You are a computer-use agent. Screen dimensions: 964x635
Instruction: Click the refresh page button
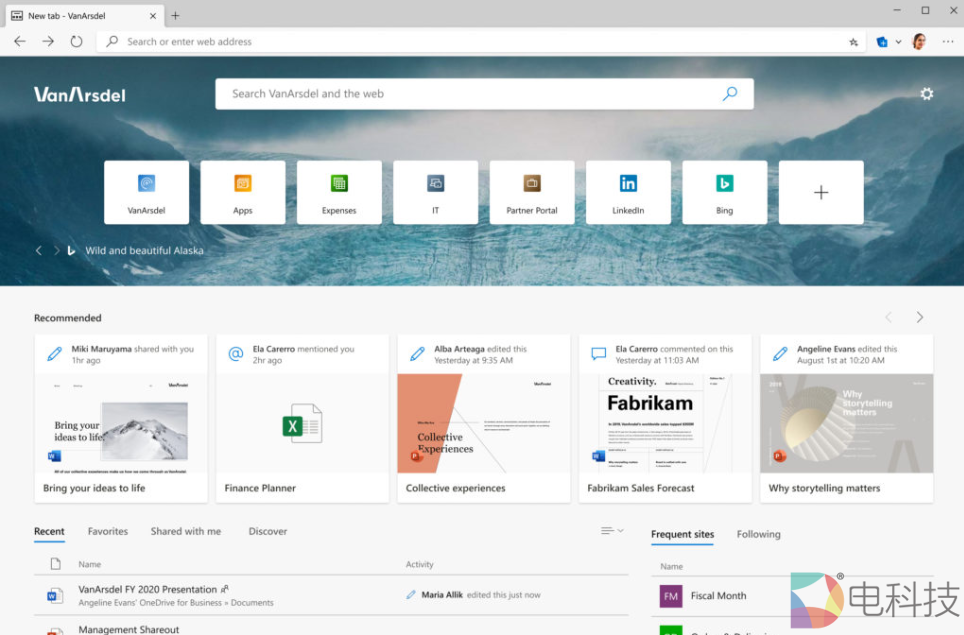point(76,42)
